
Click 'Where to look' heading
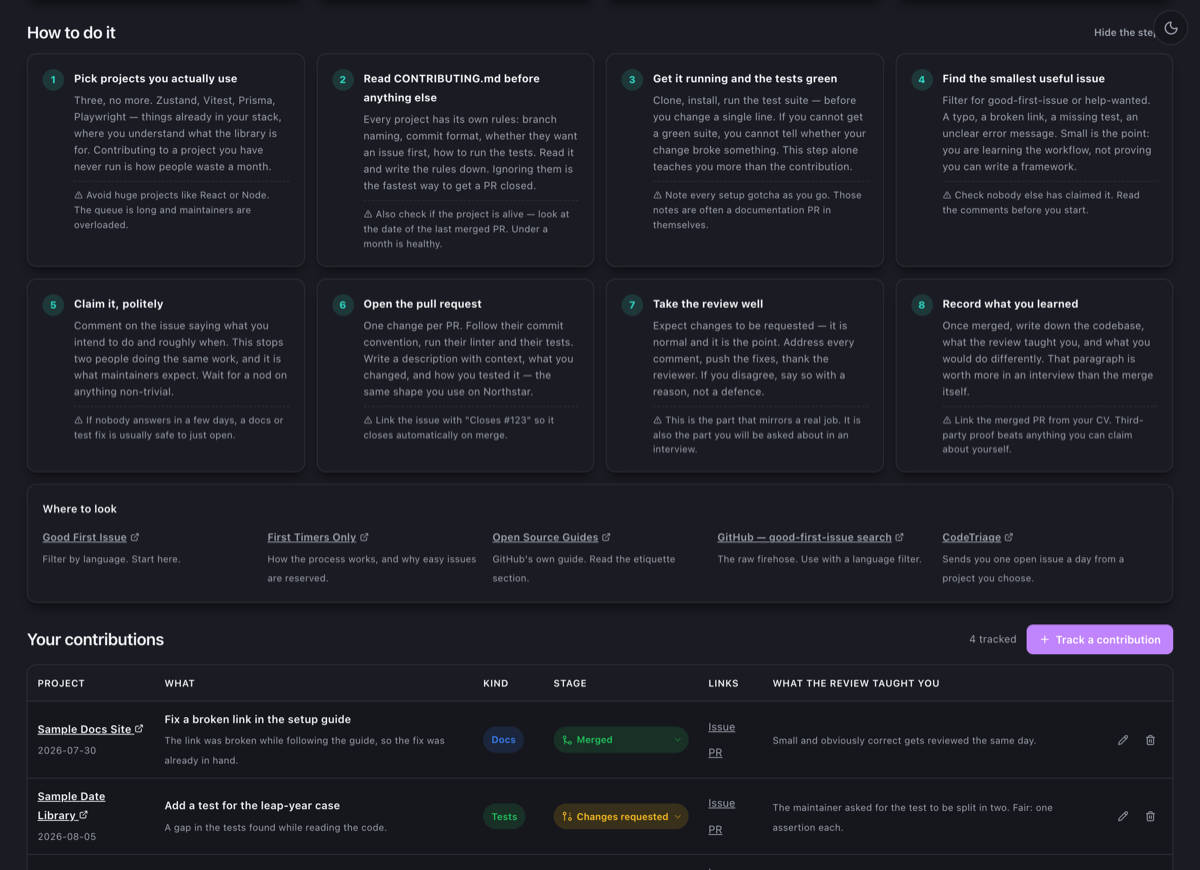click(80, 509)
